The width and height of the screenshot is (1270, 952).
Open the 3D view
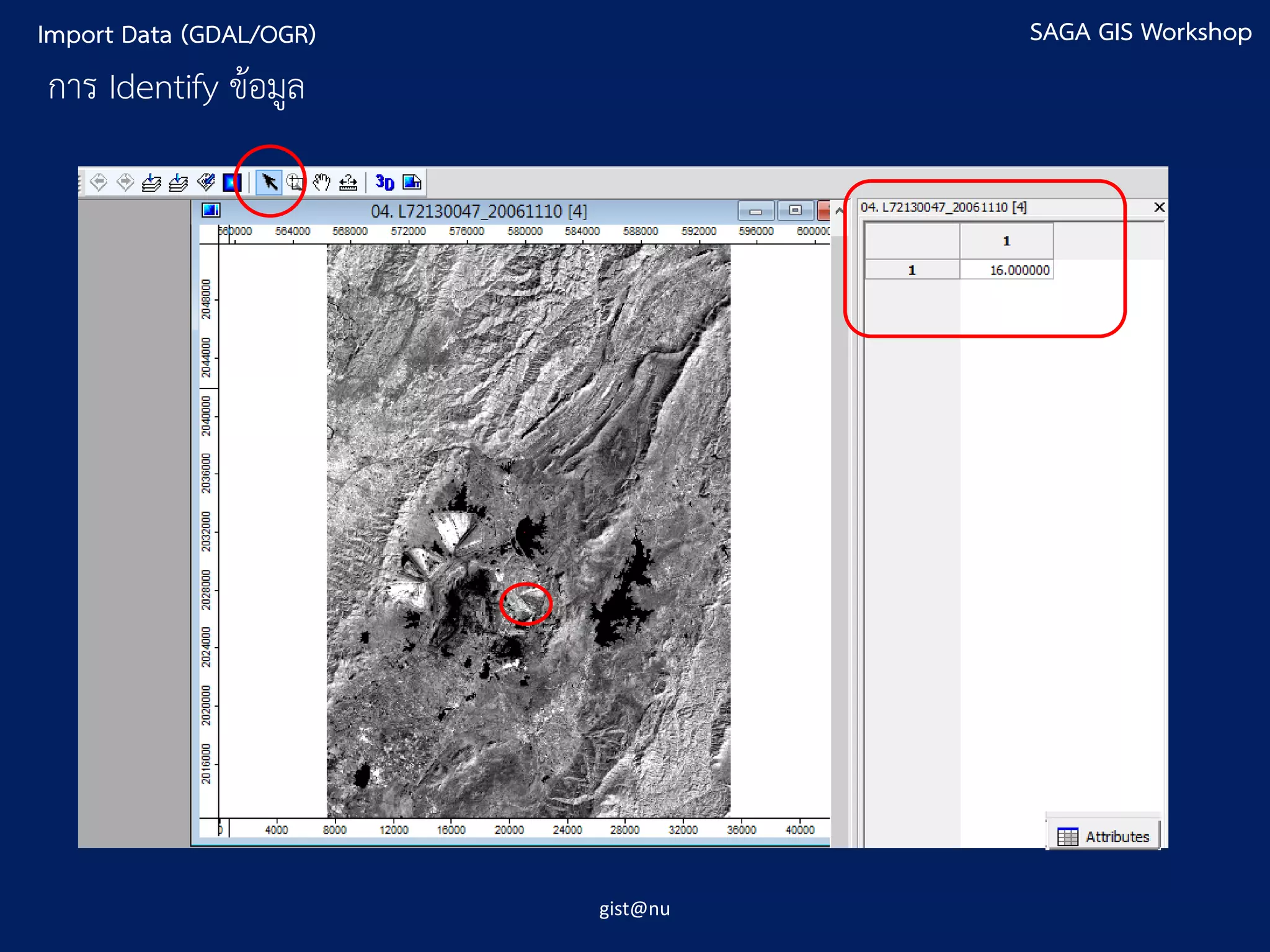(x=385, y=183)
